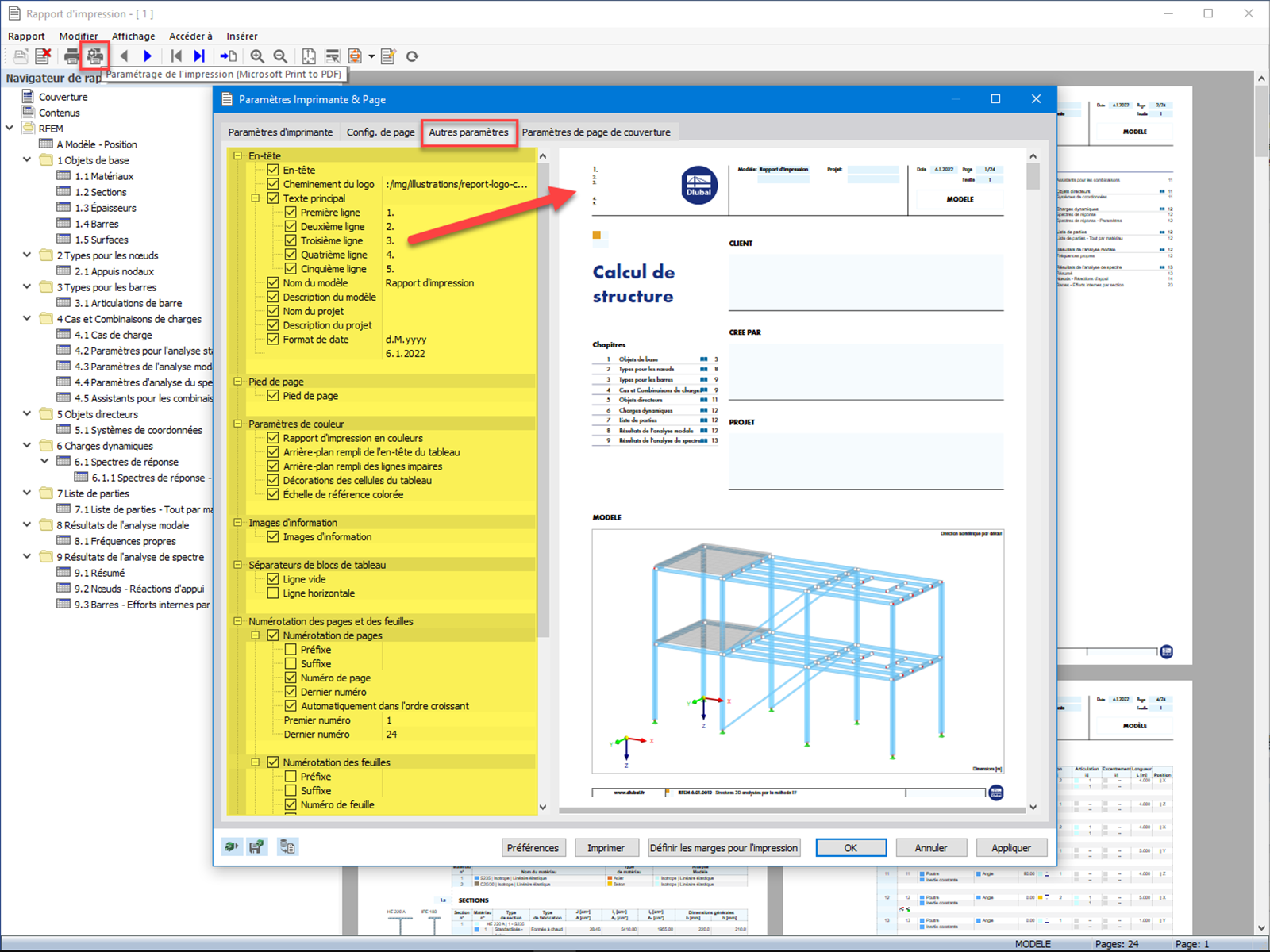Viewport: 1270px width, 952px height.
Task: Refresh the report with the reload icon
Action: coord(412,56)
